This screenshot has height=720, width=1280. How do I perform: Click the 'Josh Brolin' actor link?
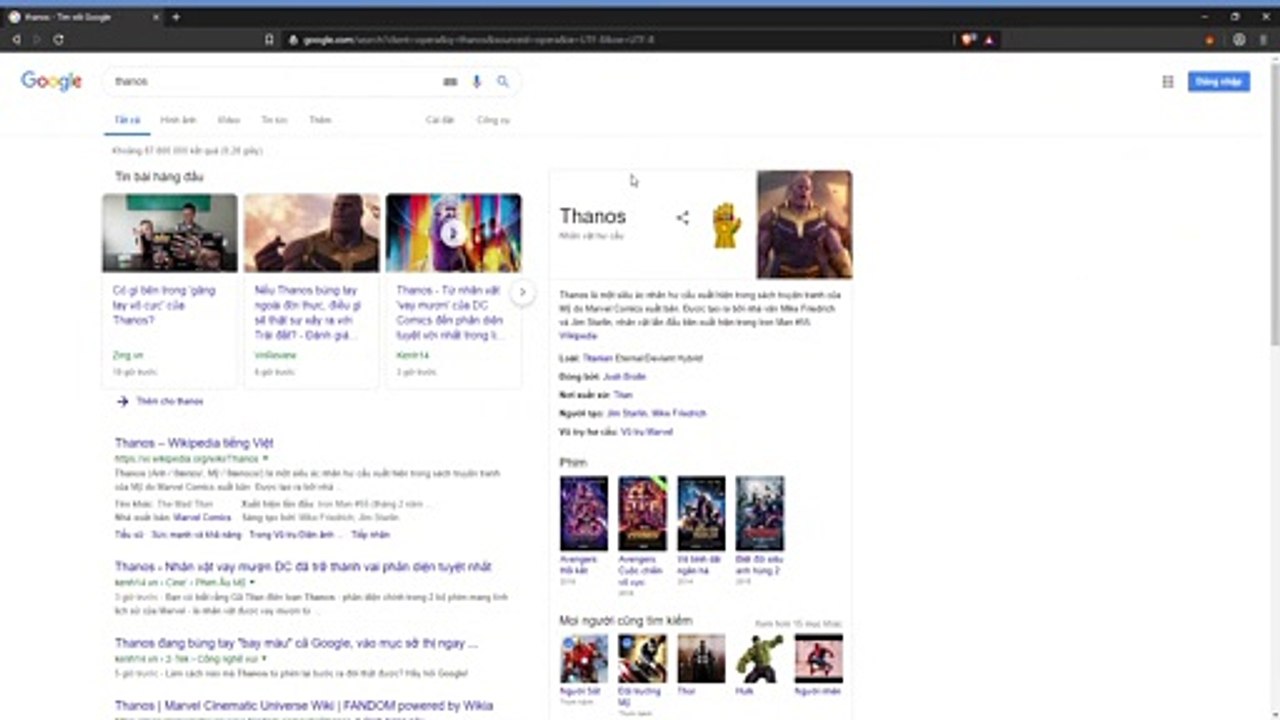(624, 377)
